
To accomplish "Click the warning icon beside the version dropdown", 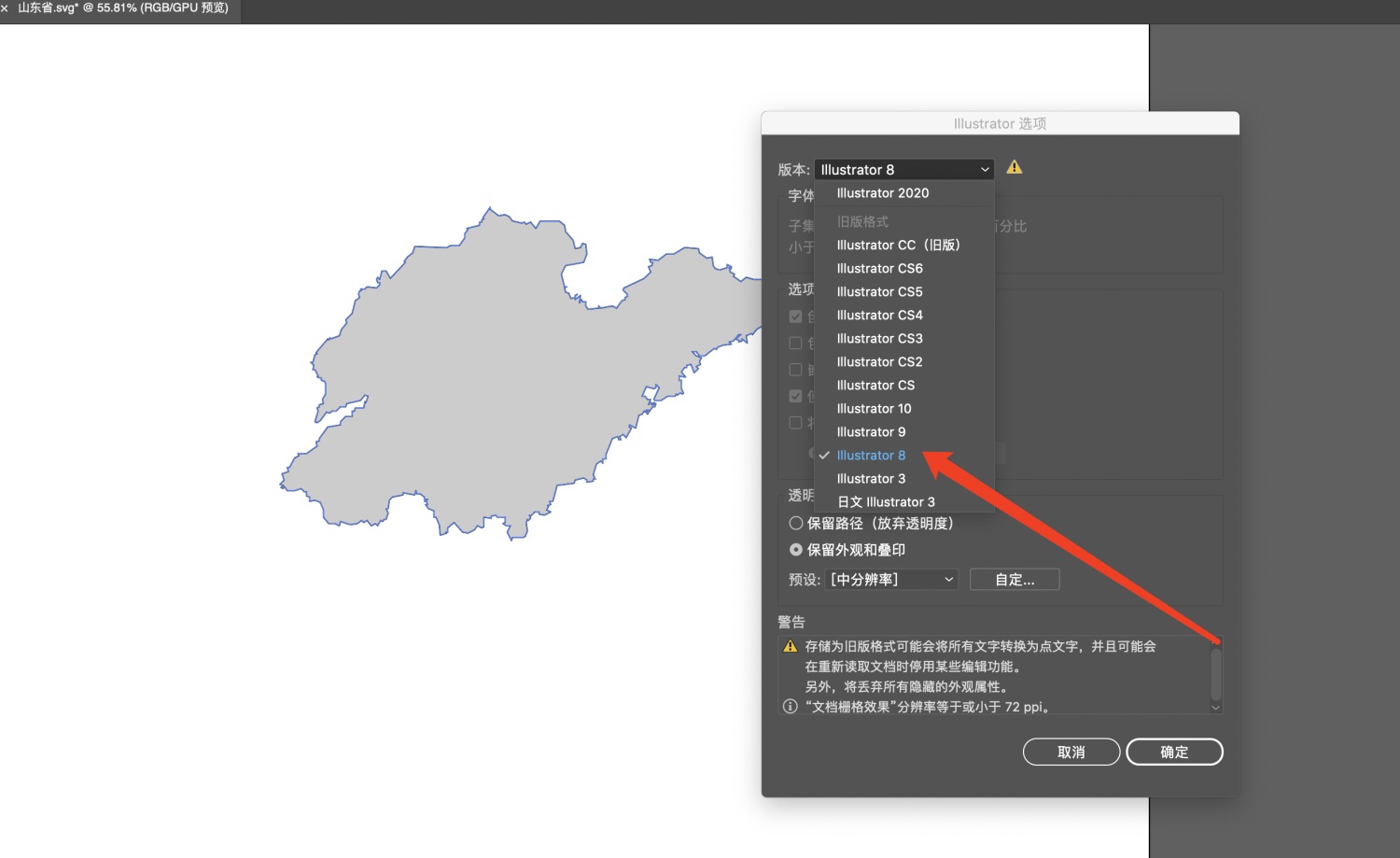I will coord(1015,168).
